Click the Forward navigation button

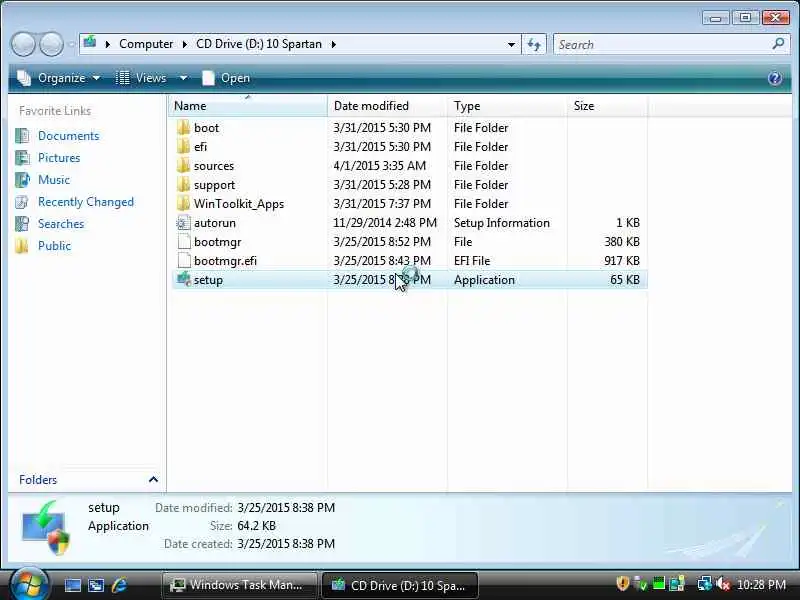tap(51, 44)
